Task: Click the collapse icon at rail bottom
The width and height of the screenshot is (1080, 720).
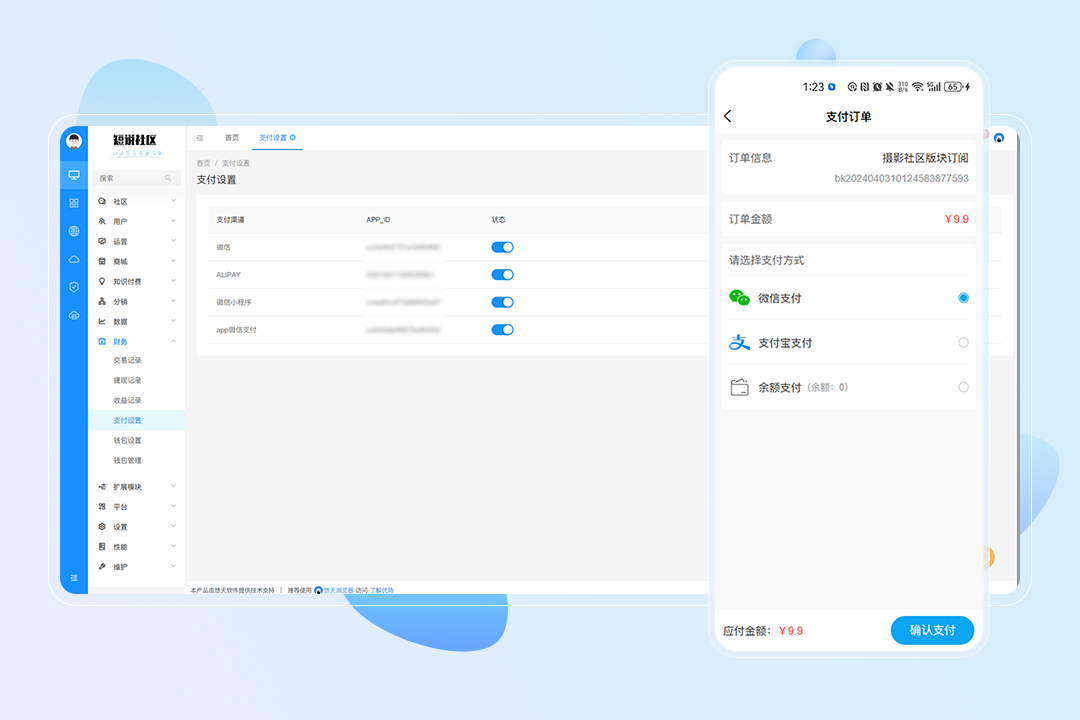Action: tap(74, 577)
